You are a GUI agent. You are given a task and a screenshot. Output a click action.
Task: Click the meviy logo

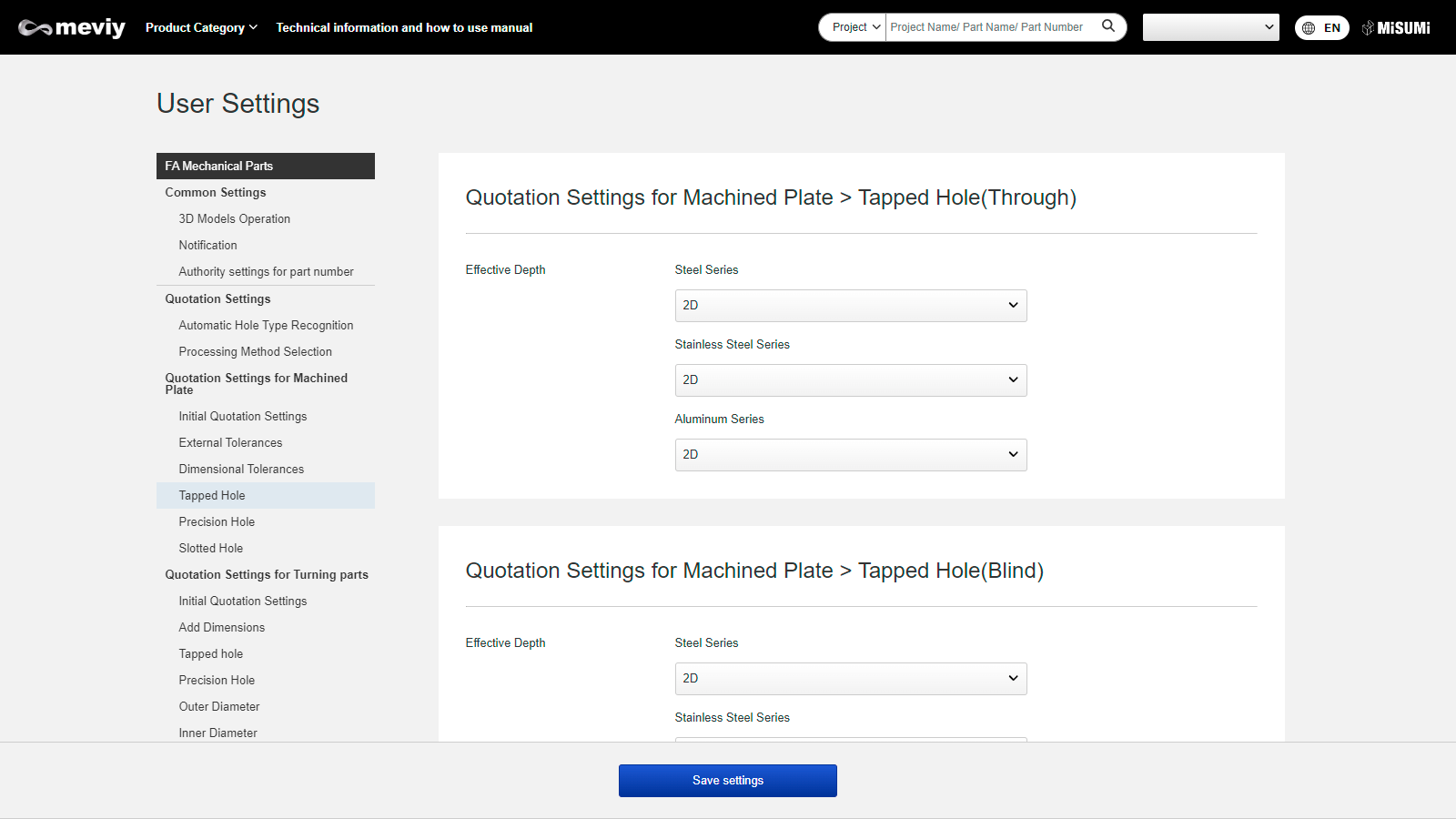pos(72,27)
